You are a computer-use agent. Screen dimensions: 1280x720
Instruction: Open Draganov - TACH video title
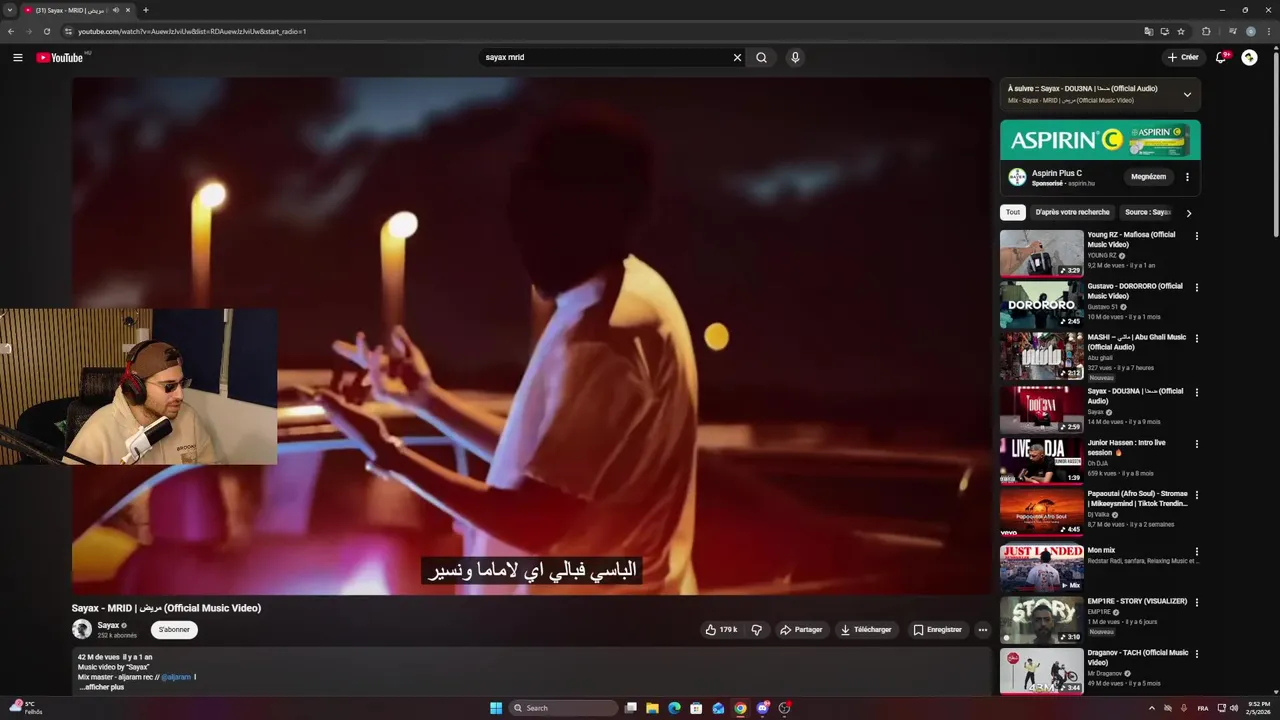click(x=1138, y=657)
